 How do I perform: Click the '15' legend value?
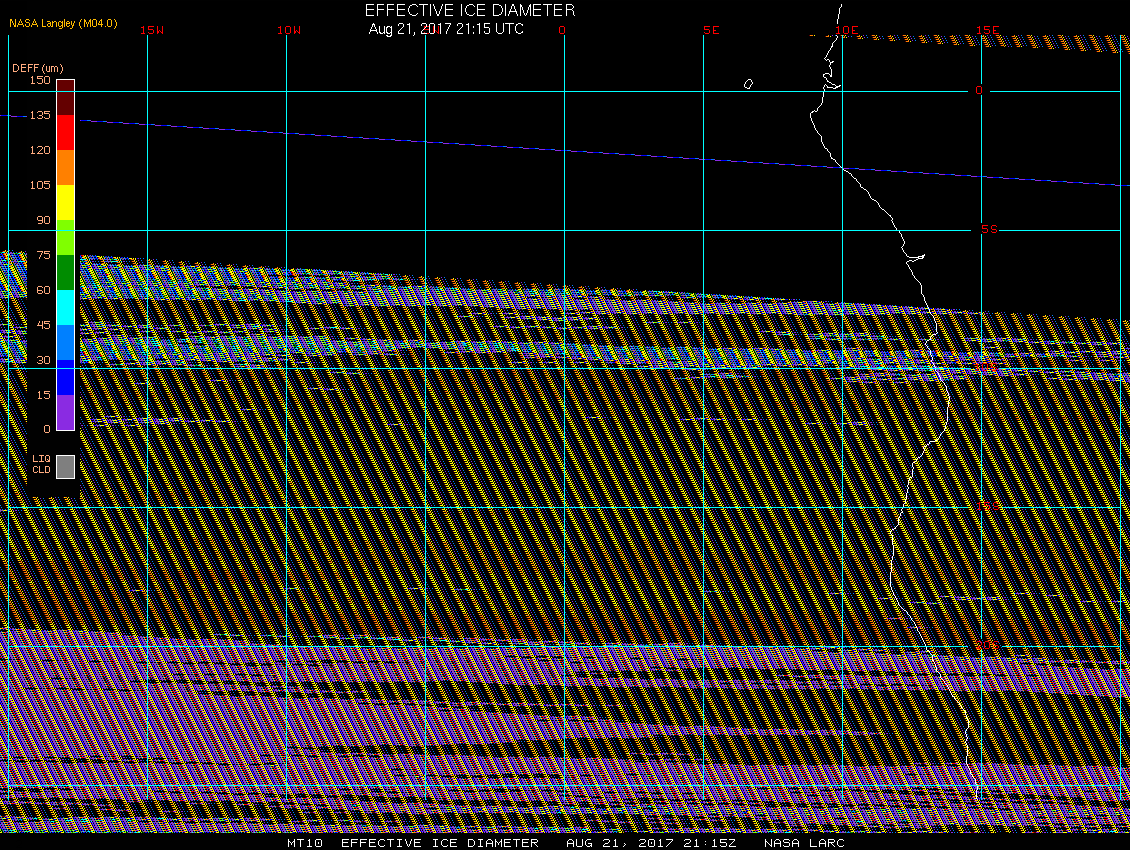coord(44,394)
